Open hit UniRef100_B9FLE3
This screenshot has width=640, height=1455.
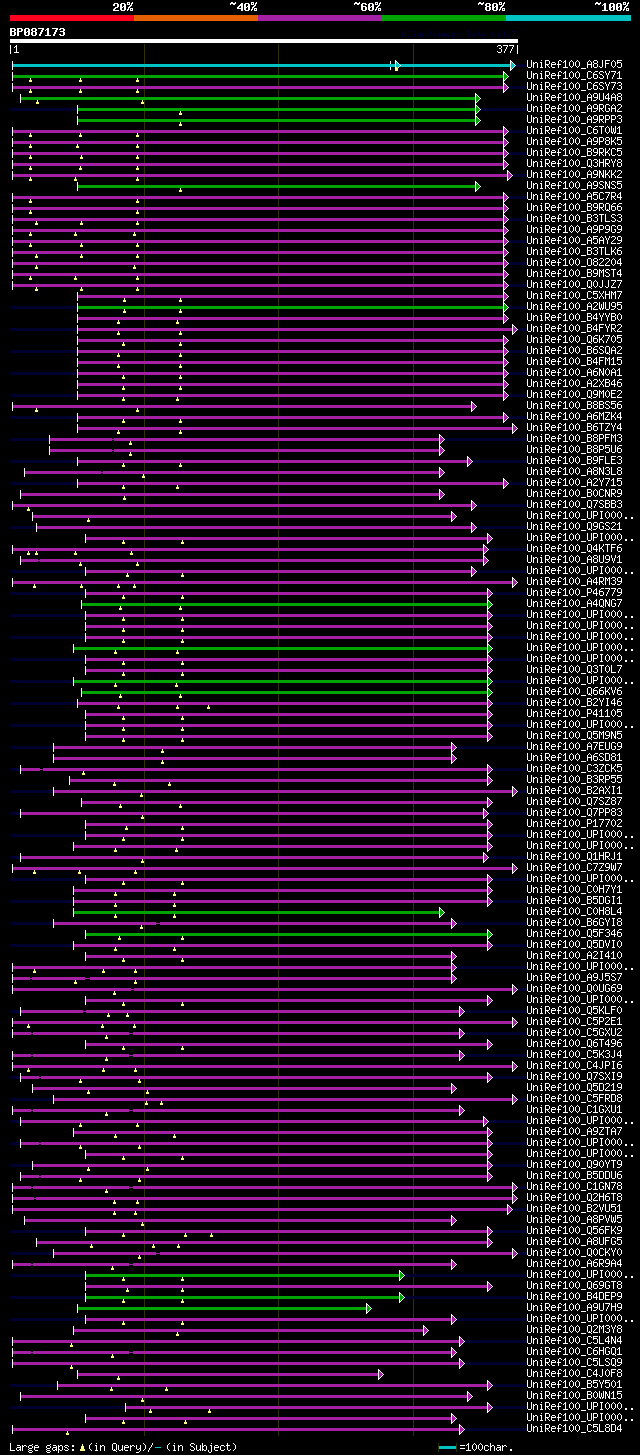574,461
